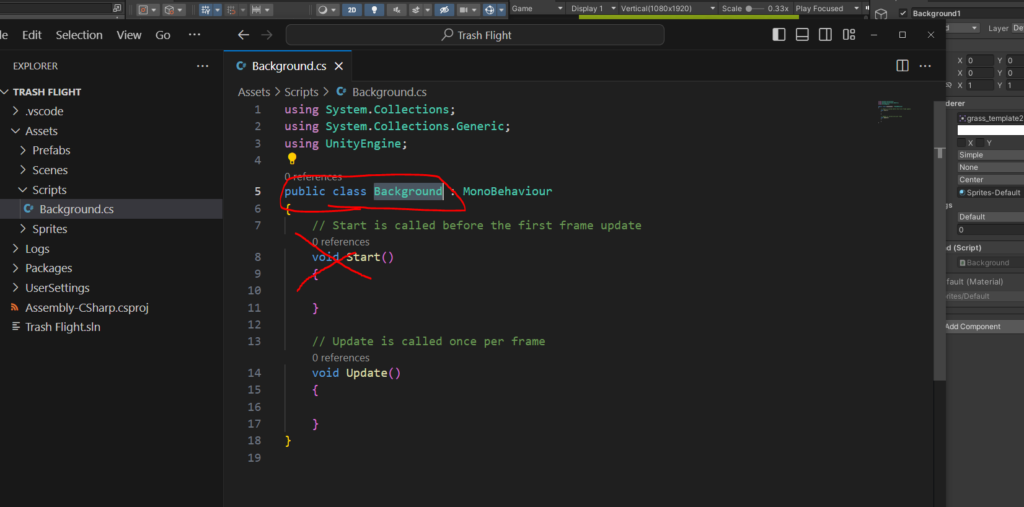Open the View menu
Viewport: 1024px width, 507px height.
pyautogui.click(x=129, y=35)
